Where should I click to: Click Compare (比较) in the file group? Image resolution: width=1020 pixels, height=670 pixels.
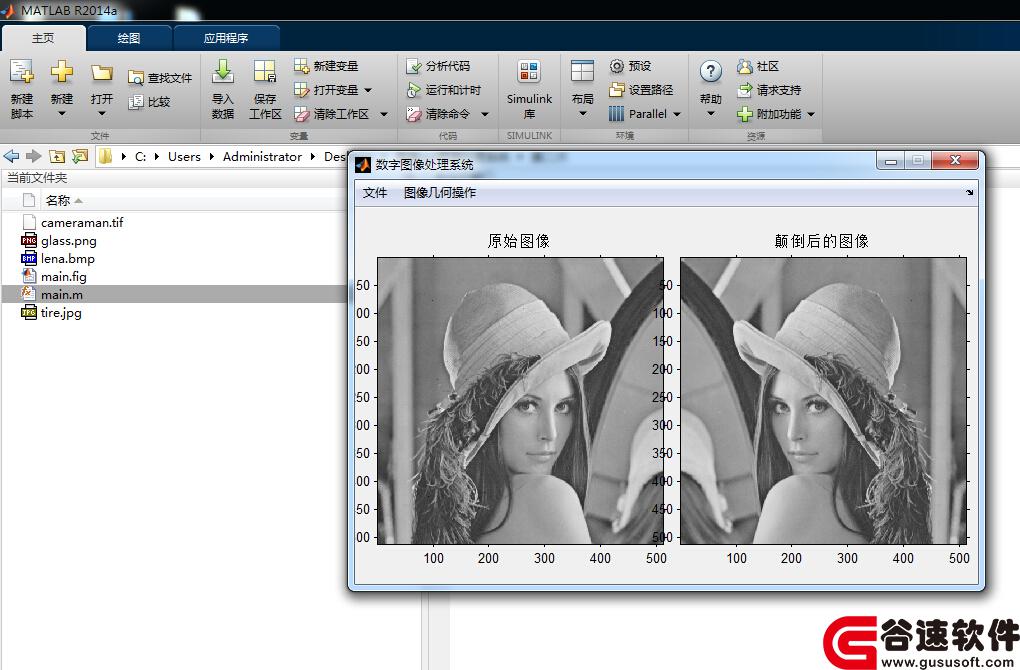[150, 101]
